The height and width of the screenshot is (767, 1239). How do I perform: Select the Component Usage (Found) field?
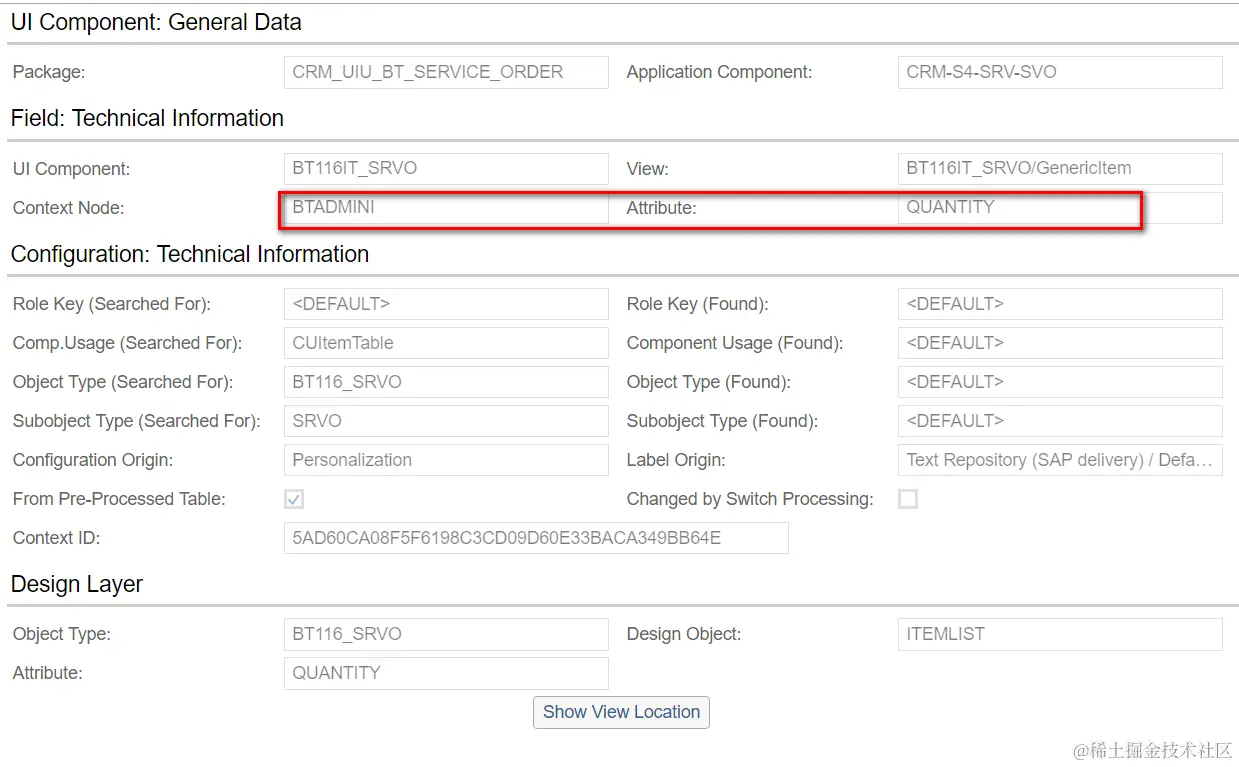(x=1060, y=343)
